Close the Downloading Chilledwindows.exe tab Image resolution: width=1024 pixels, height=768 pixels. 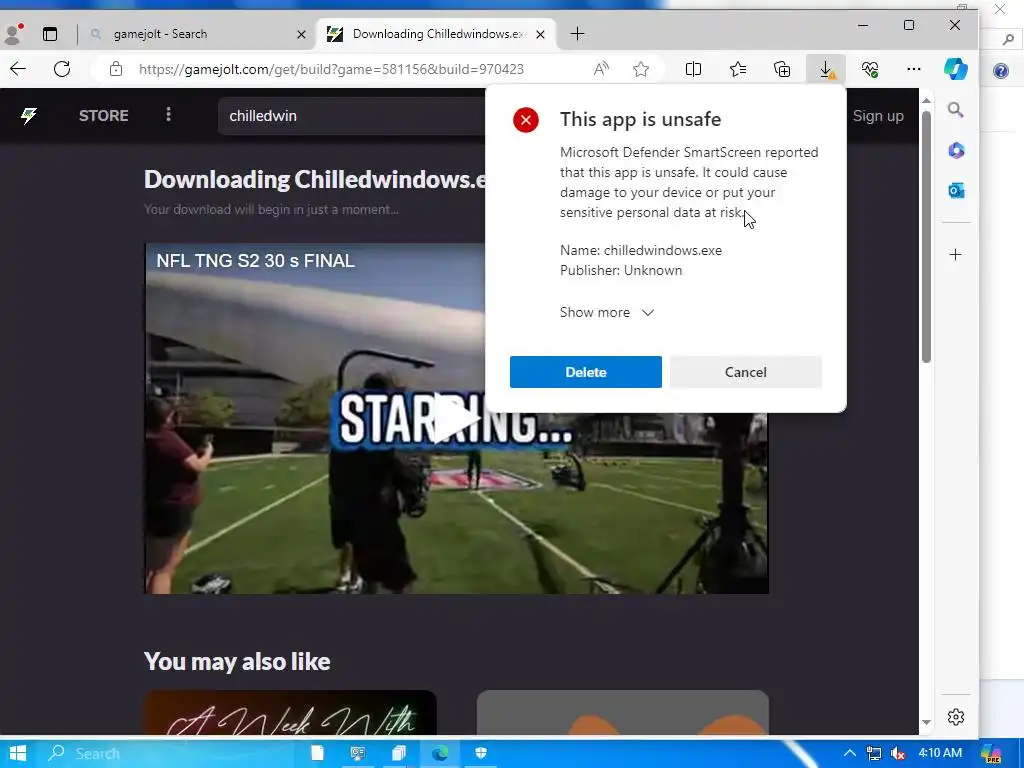pos(540,35)
